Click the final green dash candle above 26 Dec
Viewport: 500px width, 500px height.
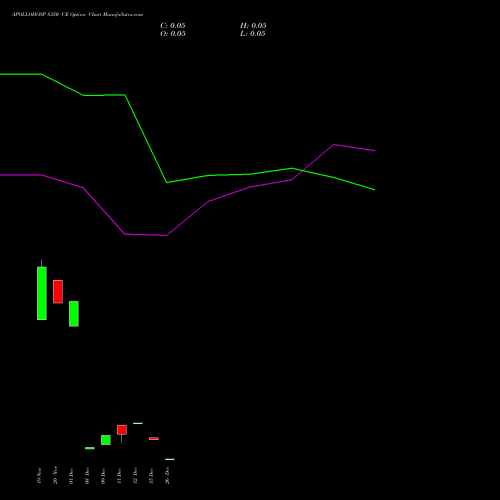click(170, 459)
